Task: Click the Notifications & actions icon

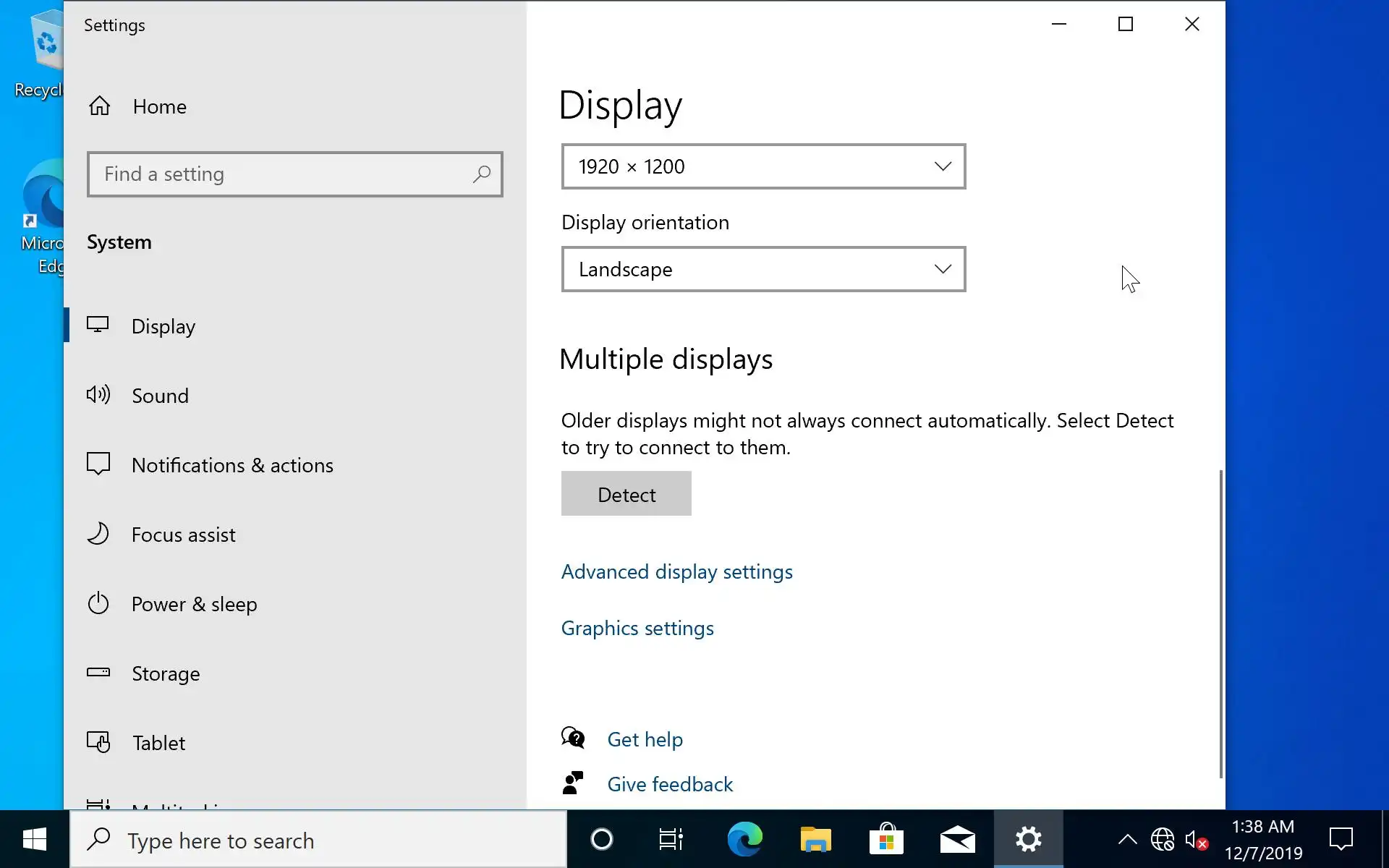Action: coord(98,464)
